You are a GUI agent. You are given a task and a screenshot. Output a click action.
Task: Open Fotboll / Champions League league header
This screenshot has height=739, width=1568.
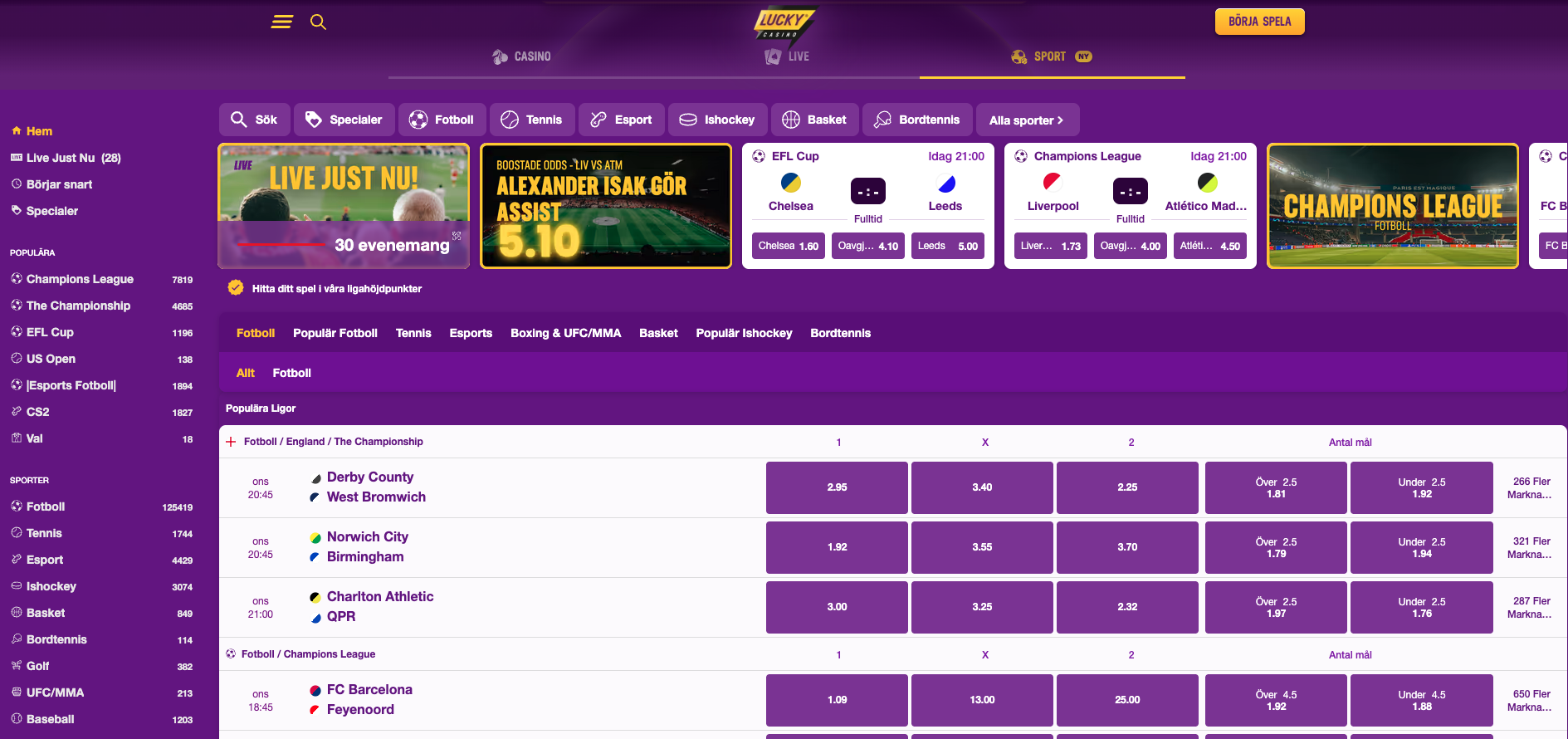308,654
